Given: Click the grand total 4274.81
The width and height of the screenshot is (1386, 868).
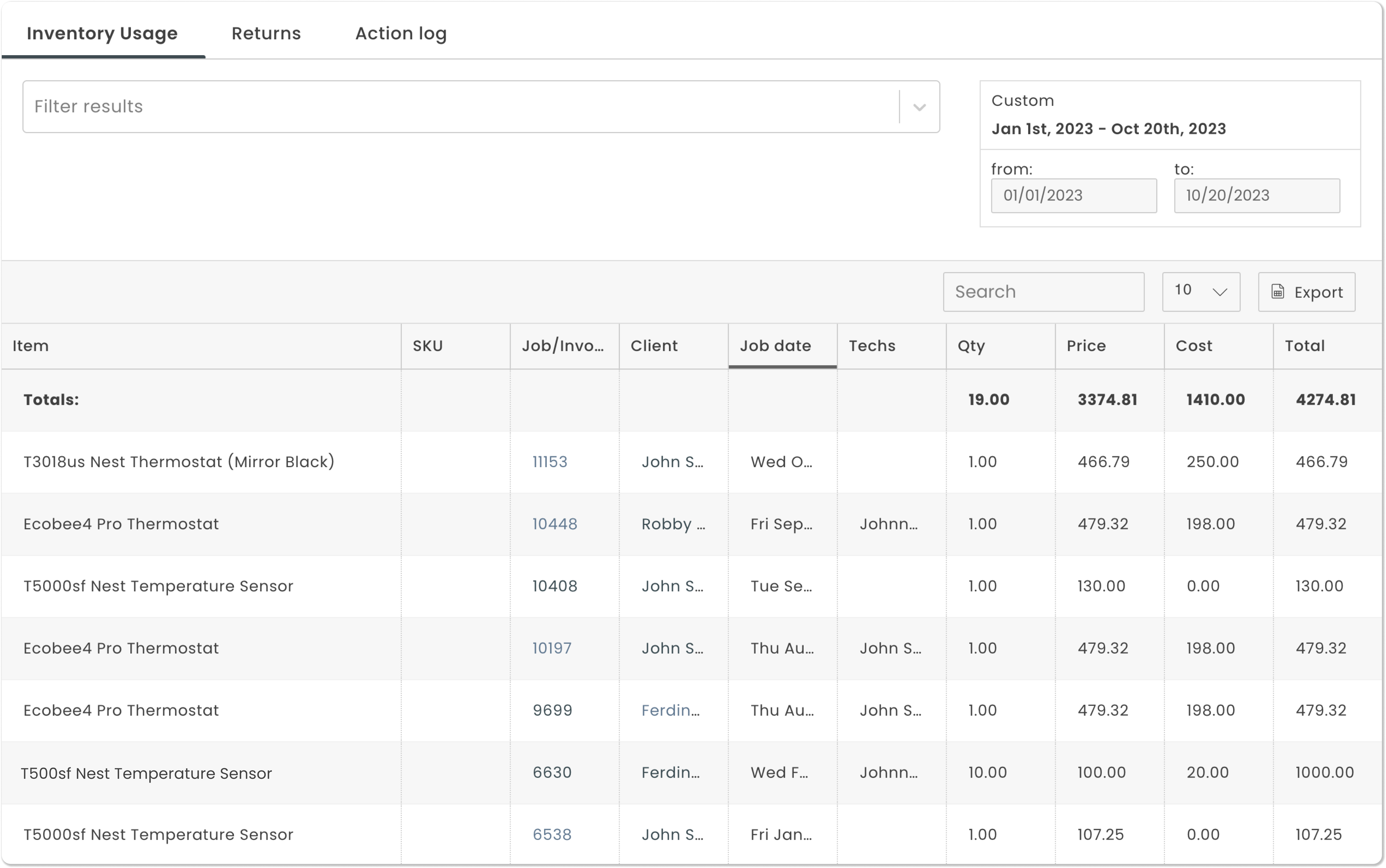Looking at the screenshot, I should coord(1326,400).
